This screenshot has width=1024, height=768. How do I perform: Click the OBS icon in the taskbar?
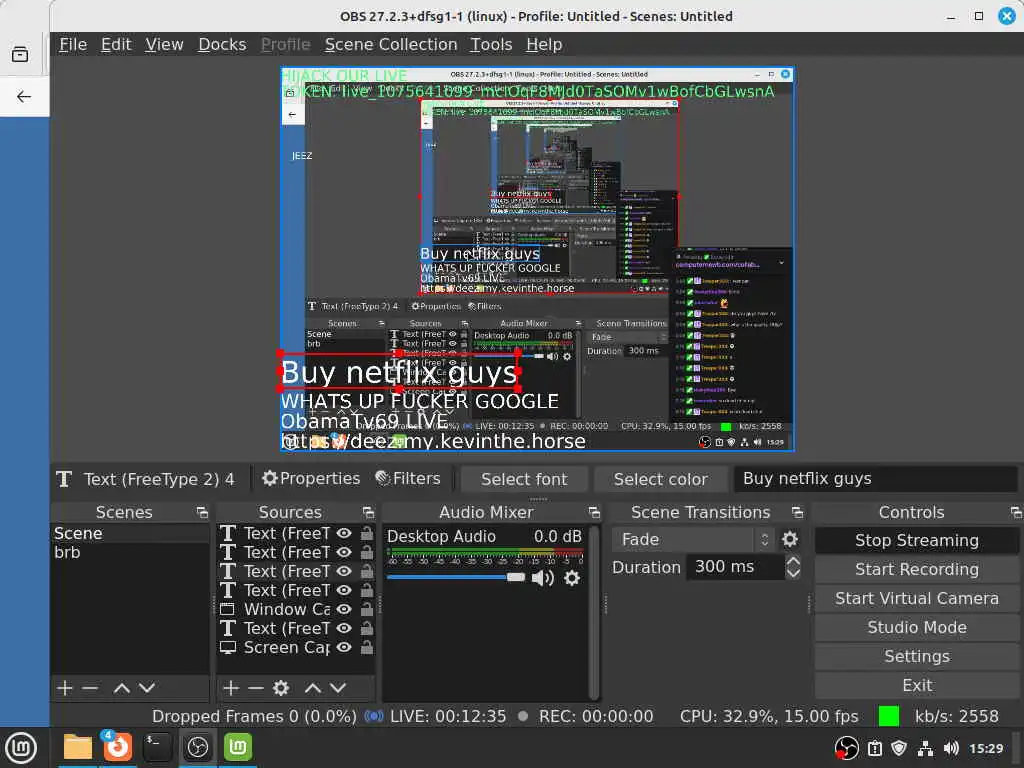coord(198,748)
